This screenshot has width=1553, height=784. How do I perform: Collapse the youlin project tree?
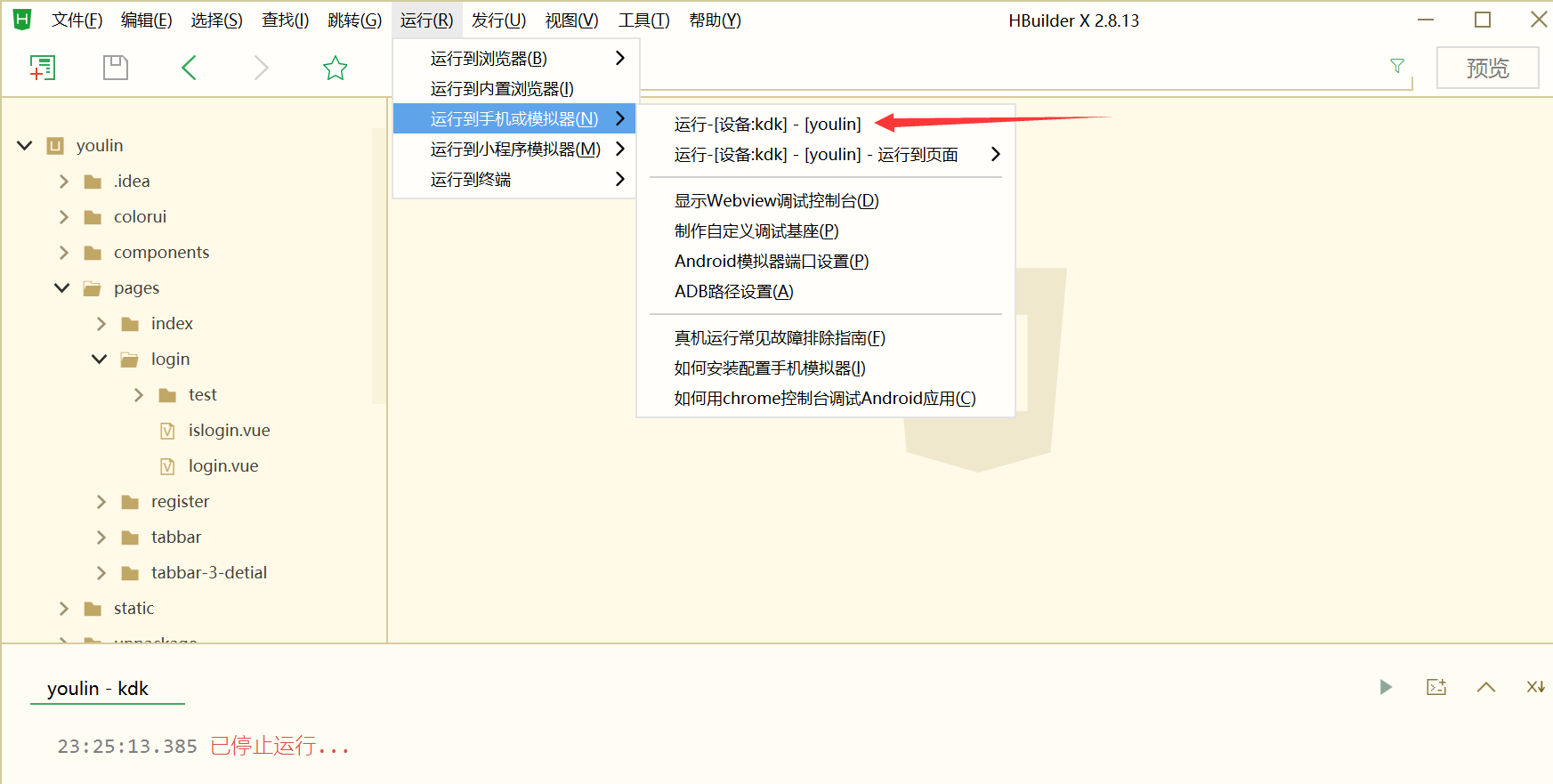tap(25, 145)
